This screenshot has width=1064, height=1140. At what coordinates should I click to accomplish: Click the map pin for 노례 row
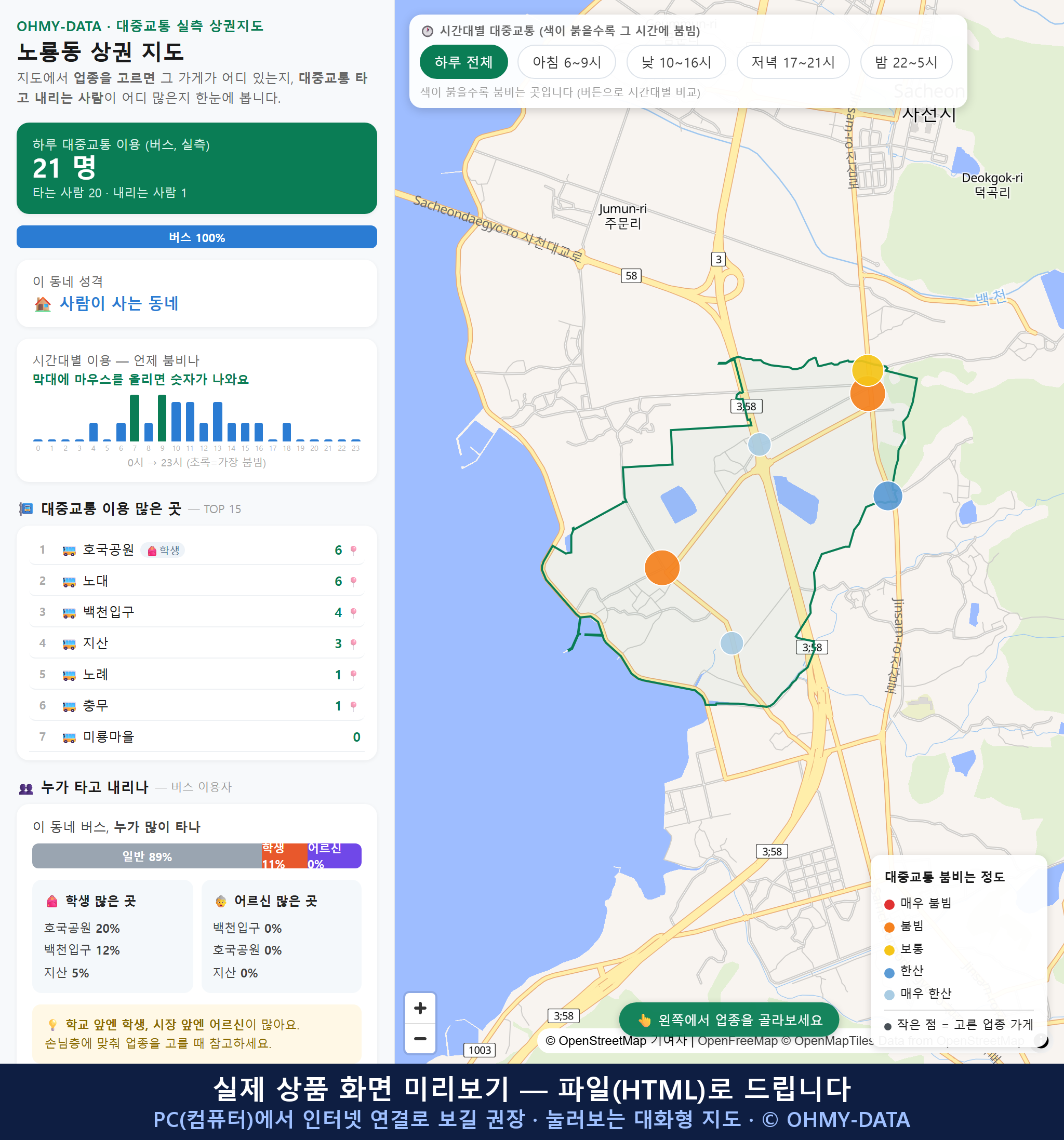tap(353, 675)
